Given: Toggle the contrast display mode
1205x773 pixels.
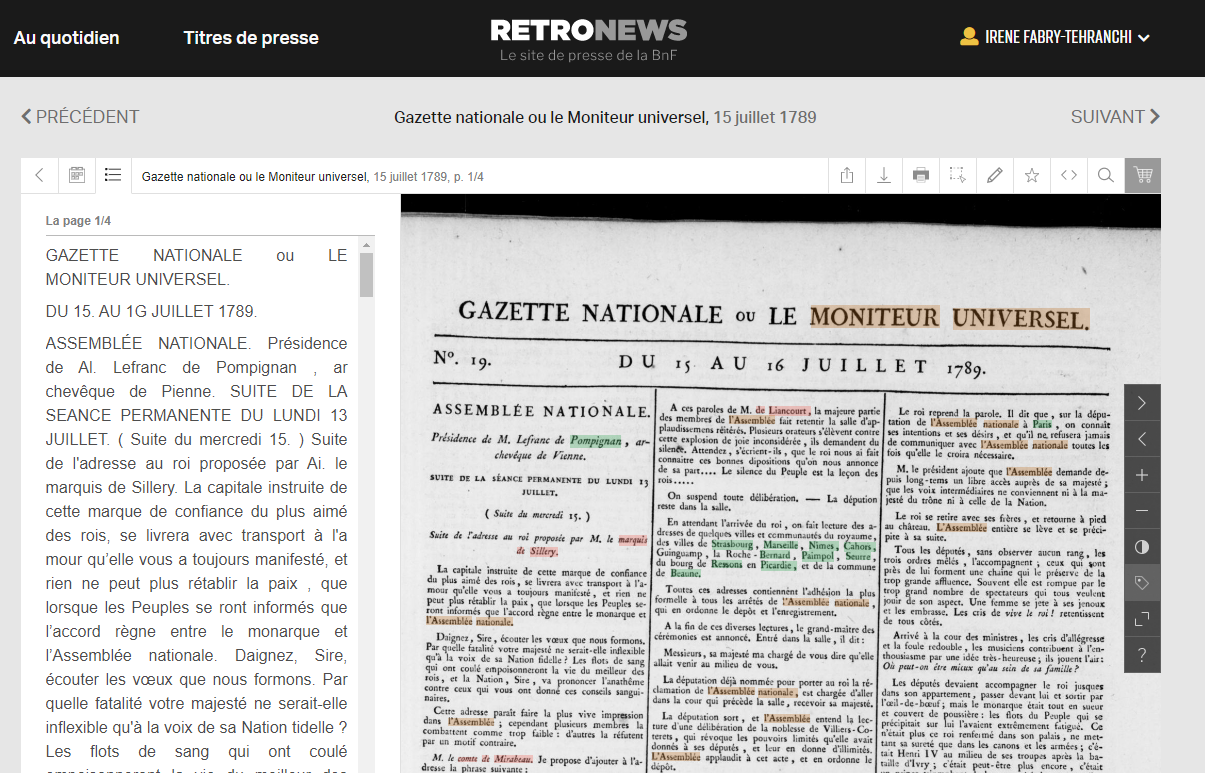Looking at the screenshot, I should pos(1142,547).
